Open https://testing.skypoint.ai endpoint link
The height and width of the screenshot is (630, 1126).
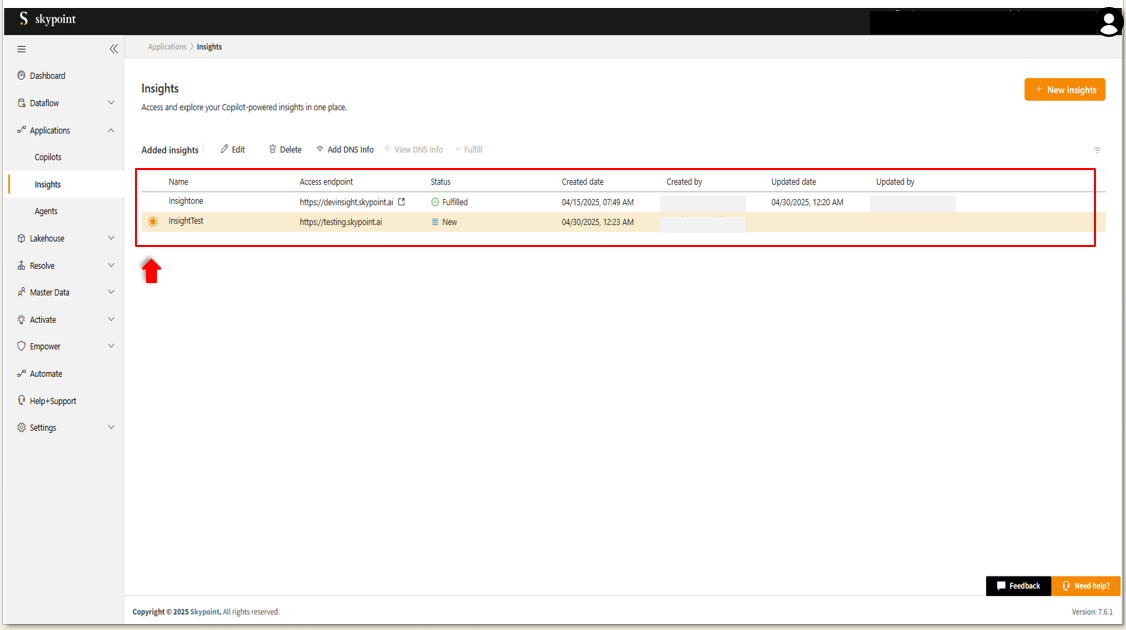coord(340,222)
